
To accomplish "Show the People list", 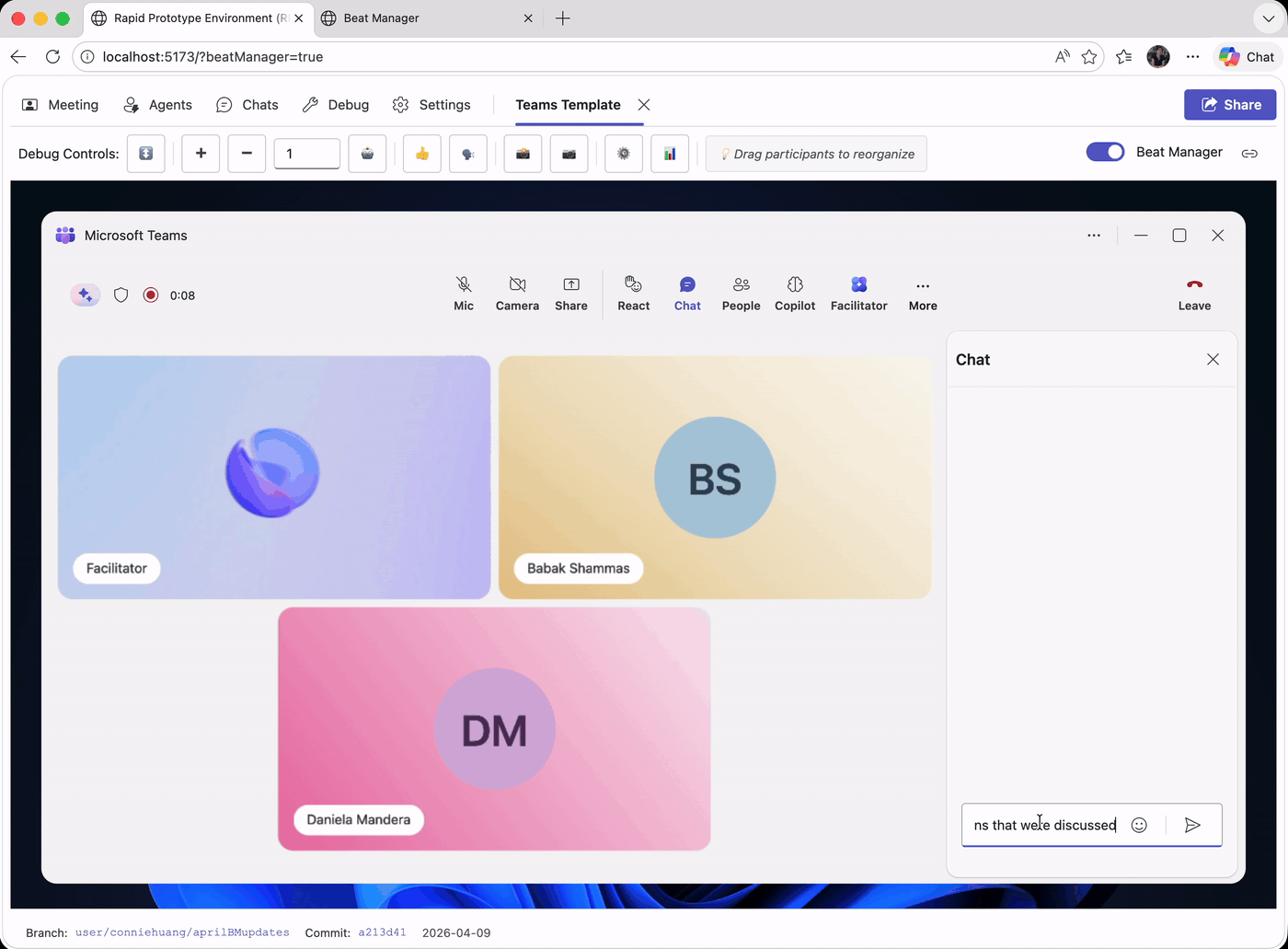I will point(741,294).
